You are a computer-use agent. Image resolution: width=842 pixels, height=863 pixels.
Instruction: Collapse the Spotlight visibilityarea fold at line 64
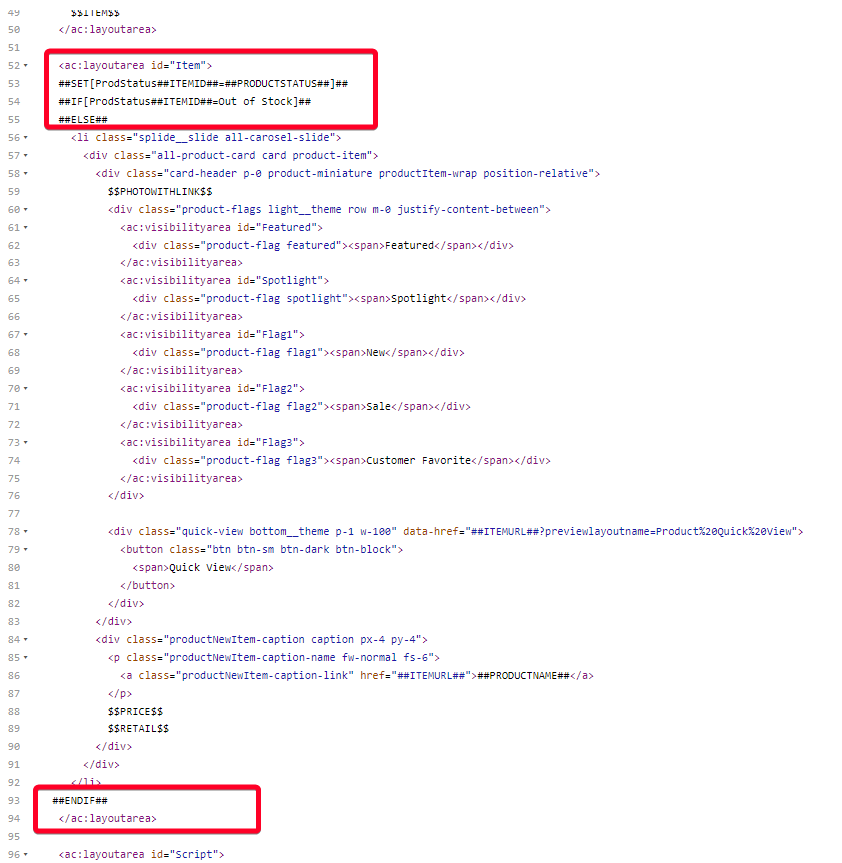click(26, 281)
